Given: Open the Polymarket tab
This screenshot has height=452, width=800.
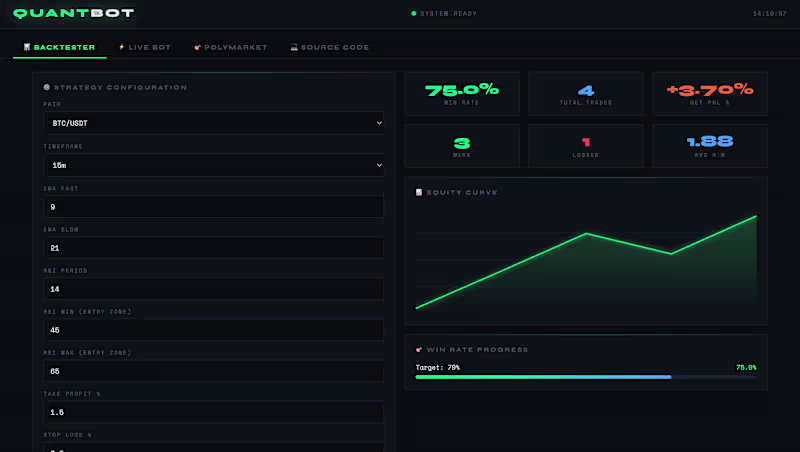Looking at the screenshot, I should point(231,47).
